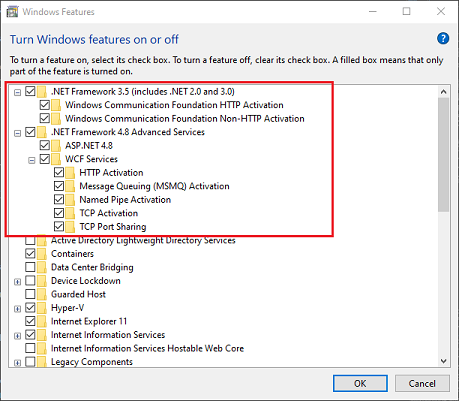Click the Cancel button
The width and height of the screenshot is (459, 401).
(422, 383)
